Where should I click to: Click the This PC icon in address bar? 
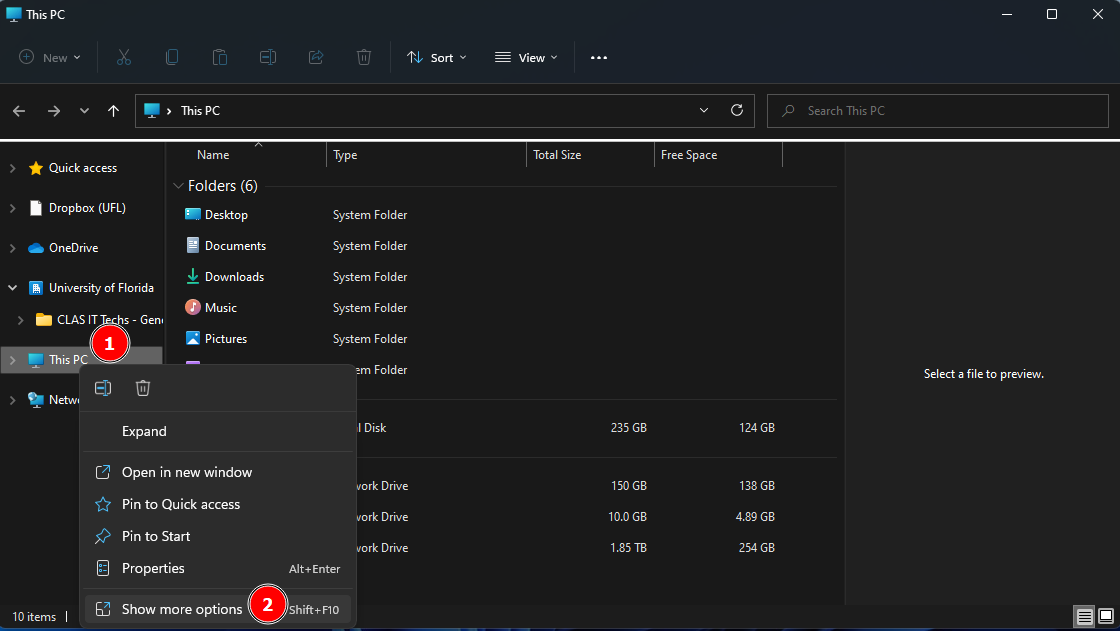click(x=151, y=111)
